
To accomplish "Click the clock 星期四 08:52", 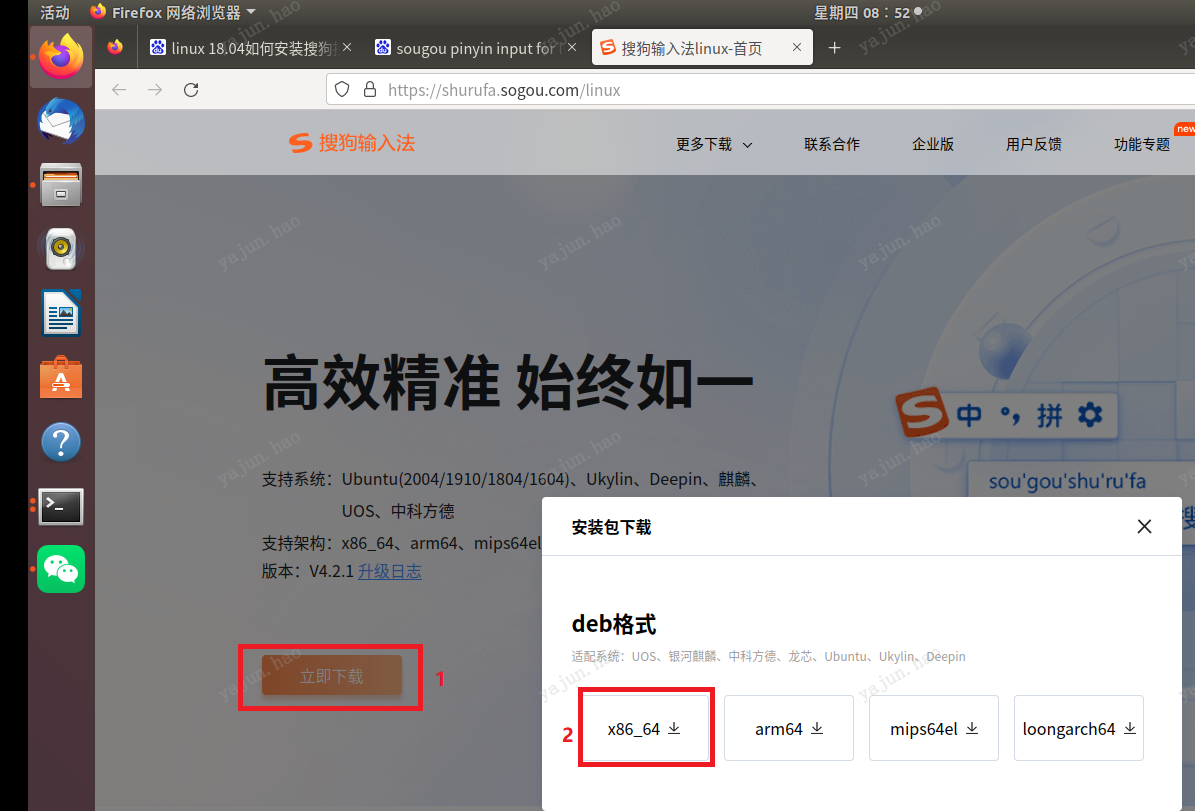I will coord(862,13).
